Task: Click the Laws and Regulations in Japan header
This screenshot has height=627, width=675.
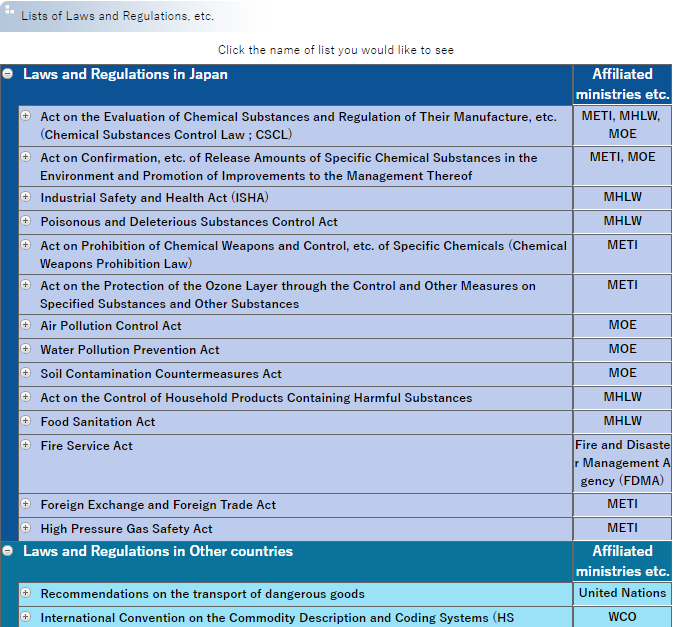Action: coord(125,74)
